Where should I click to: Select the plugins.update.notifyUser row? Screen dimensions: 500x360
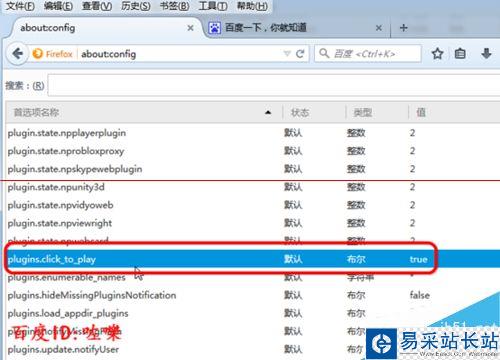pos(252,349)
